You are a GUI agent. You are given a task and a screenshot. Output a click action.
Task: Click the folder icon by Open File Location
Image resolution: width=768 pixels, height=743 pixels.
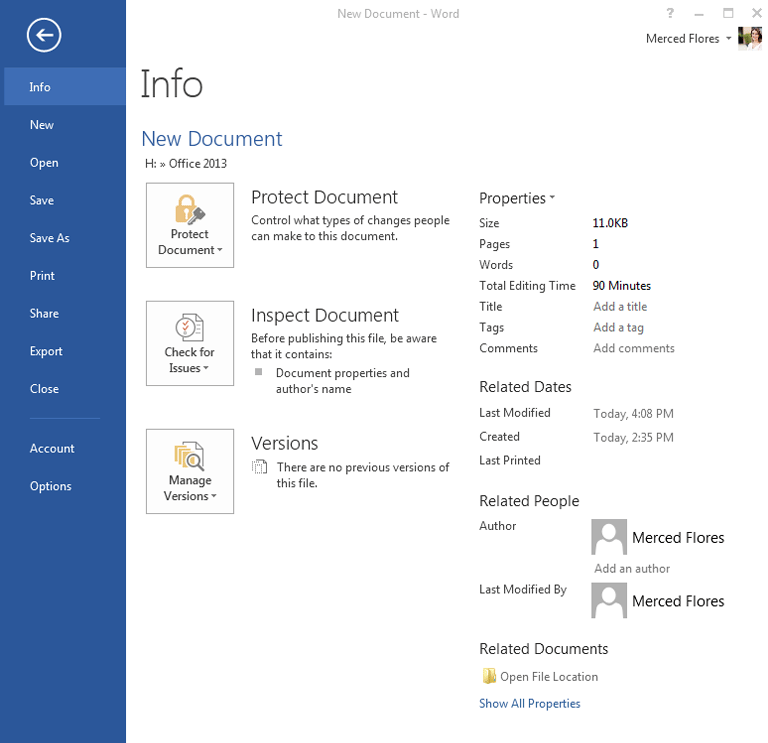point(488,676)
